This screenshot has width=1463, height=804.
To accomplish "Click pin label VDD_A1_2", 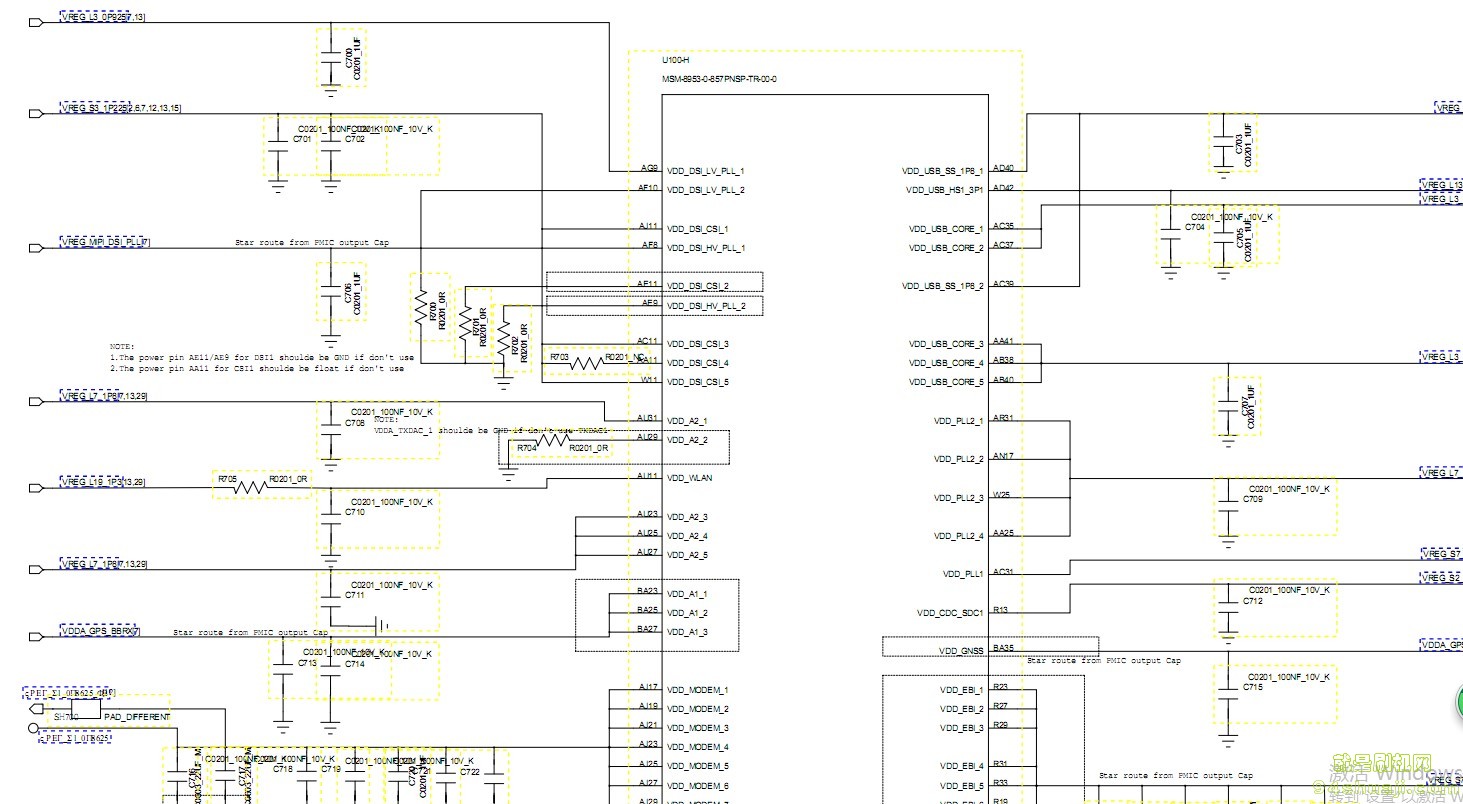I will [x=687, y=613].
